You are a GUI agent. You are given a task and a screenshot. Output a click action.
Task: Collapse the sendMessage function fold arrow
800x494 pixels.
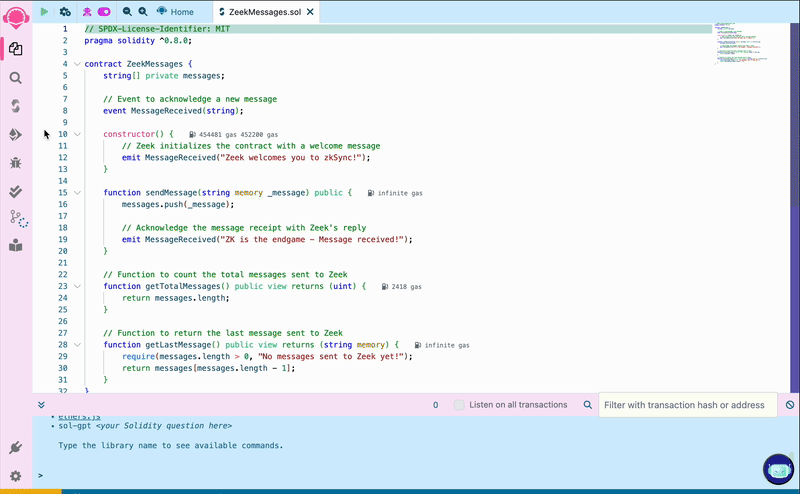click(x=77, y=193)
